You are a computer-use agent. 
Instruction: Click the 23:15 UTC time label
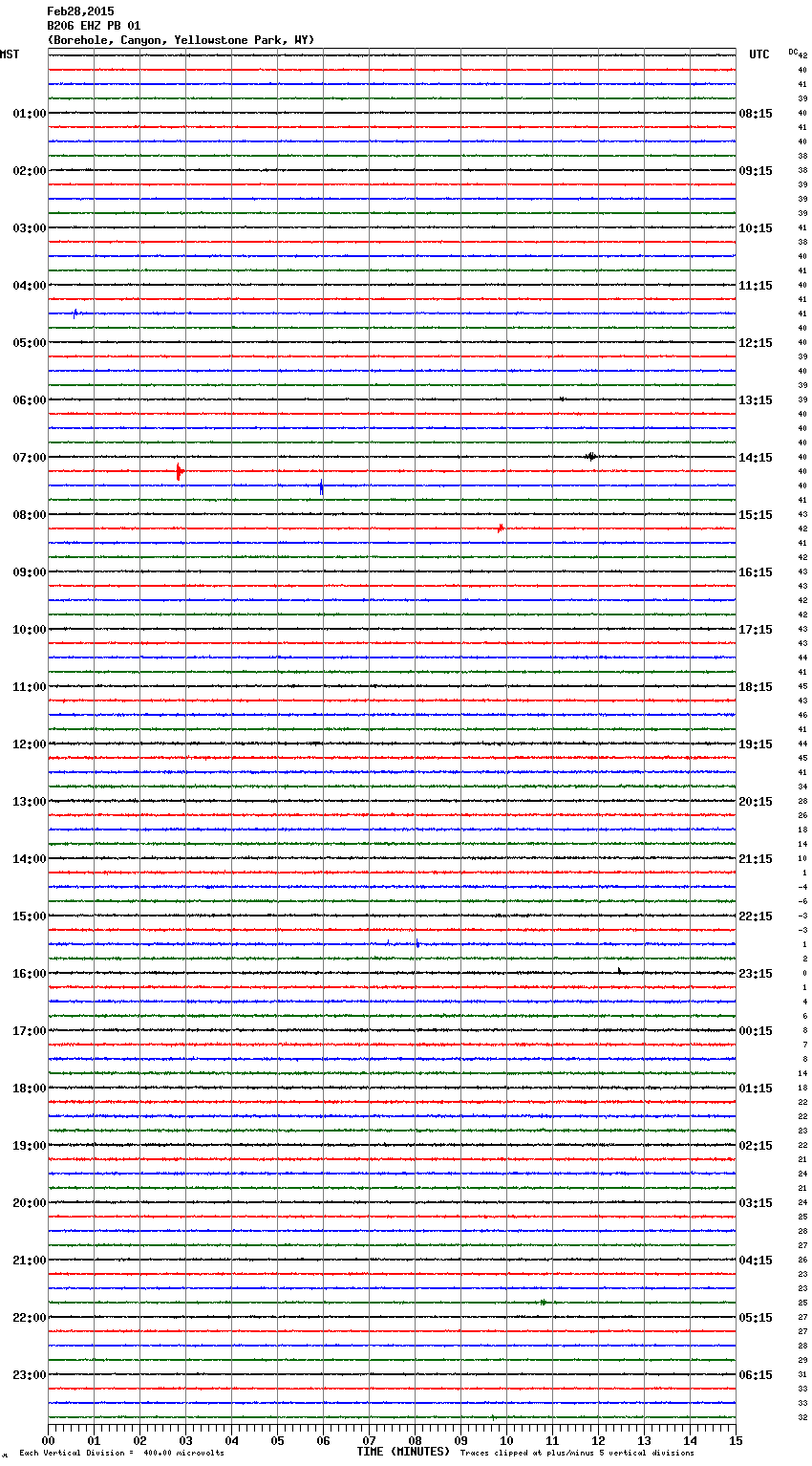pos(756,974)
